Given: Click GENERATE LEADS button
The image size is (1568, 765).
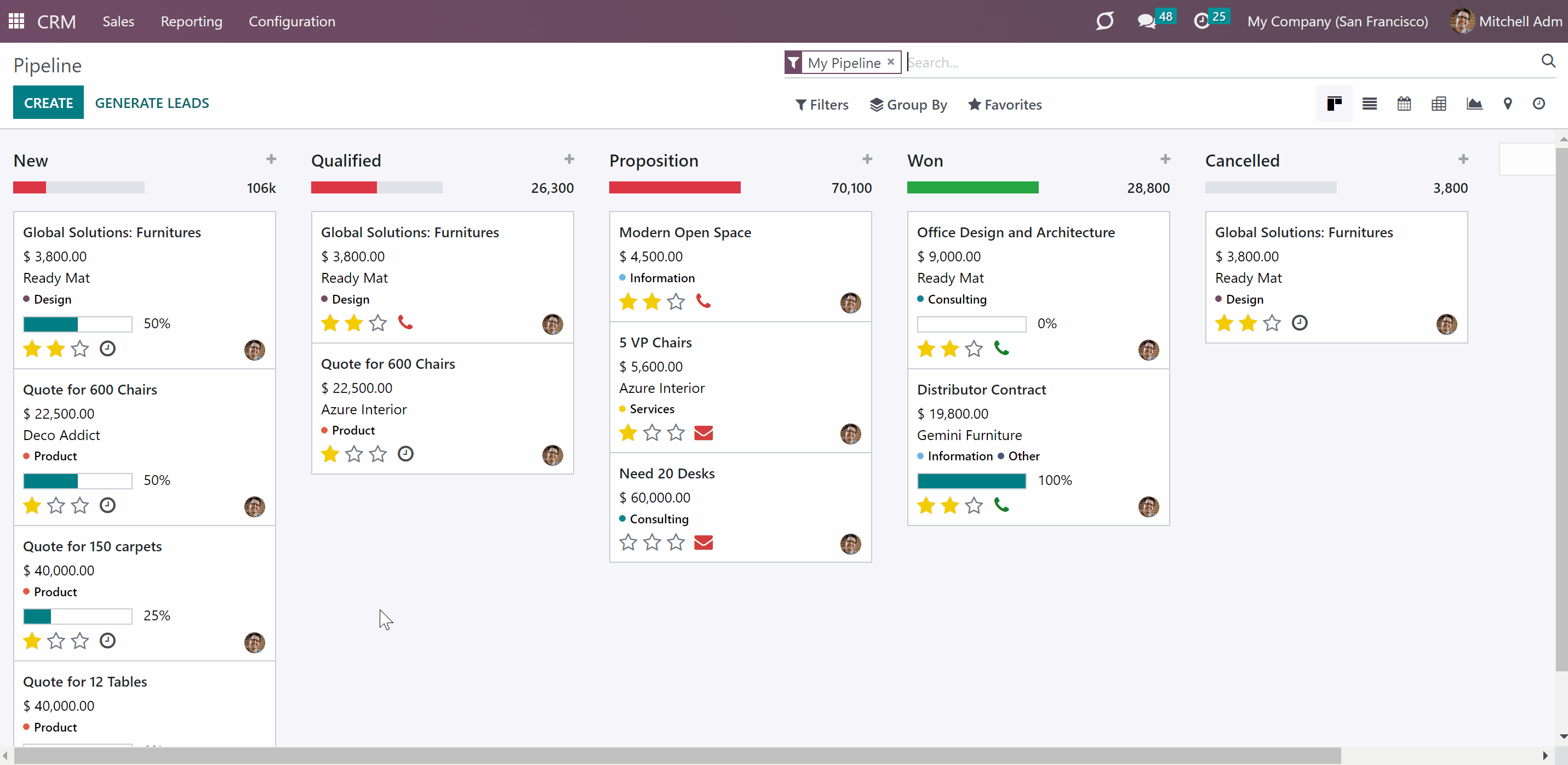Looking at the screenshot, I should pyautogui.click(x=152, y=103).
